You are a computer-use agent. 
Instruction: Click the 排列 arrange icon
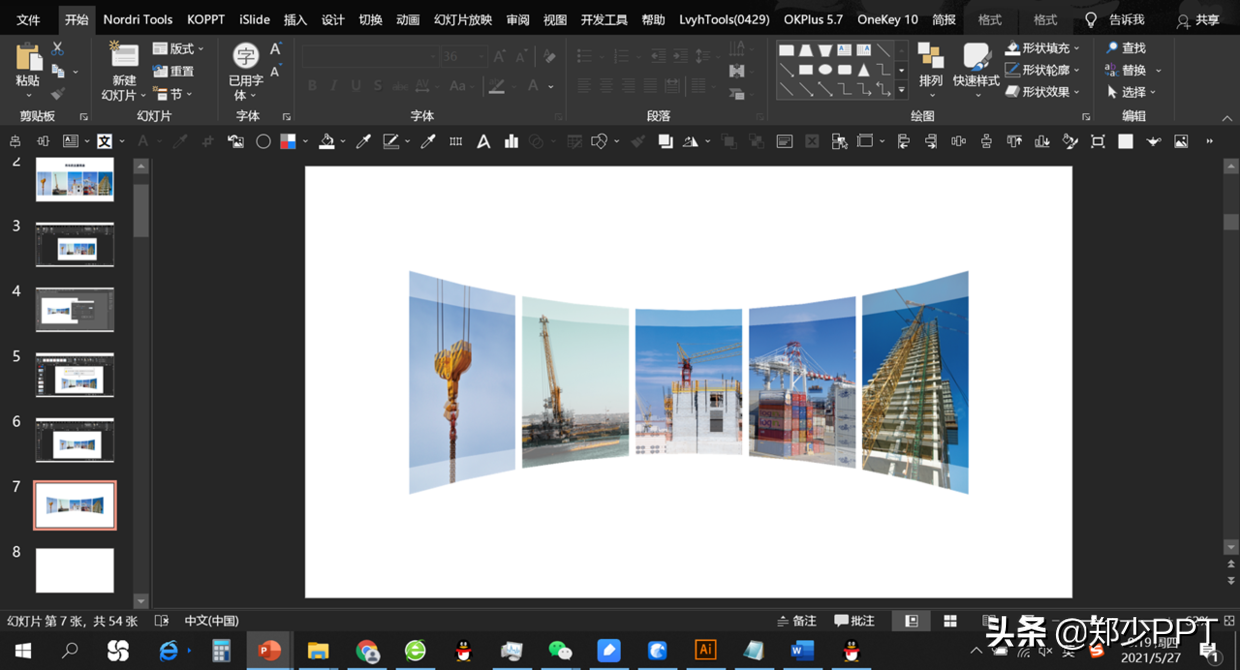coord(931,56)
